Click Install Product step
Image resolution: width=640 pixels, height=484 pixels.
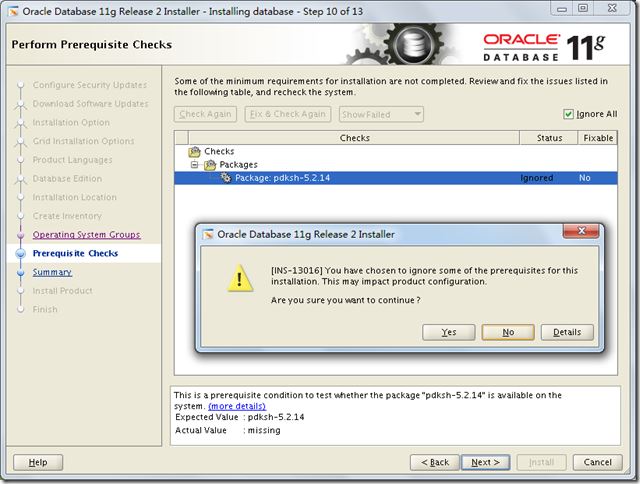(62, 291)
